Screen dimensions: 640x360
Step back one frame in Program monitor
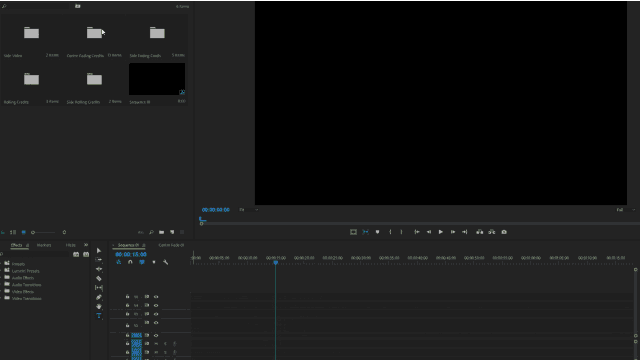(429, 232)
